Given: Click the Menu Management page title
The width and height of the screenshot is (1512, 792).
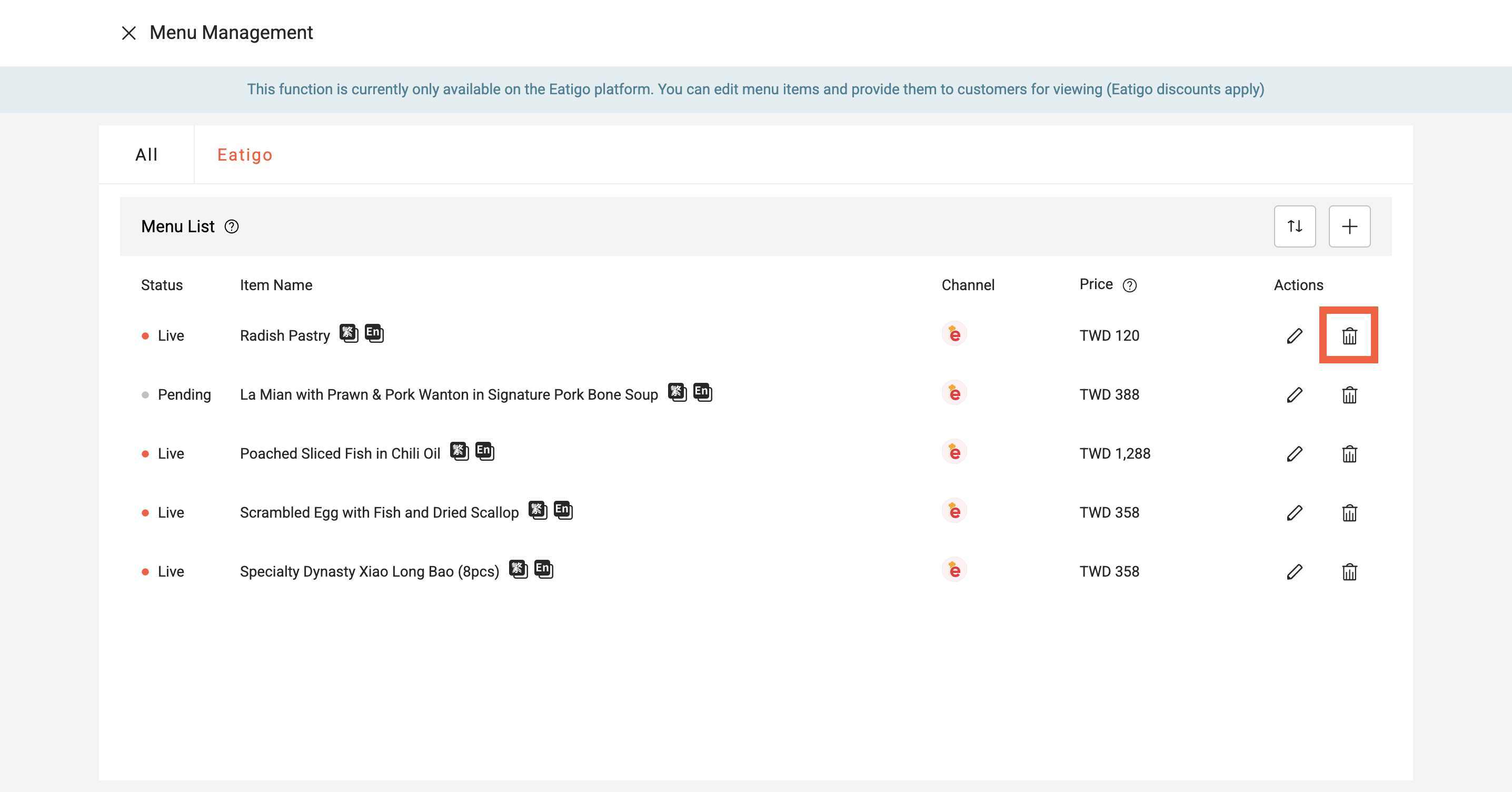Looking at the screenshot, I should tap(231, 33).
